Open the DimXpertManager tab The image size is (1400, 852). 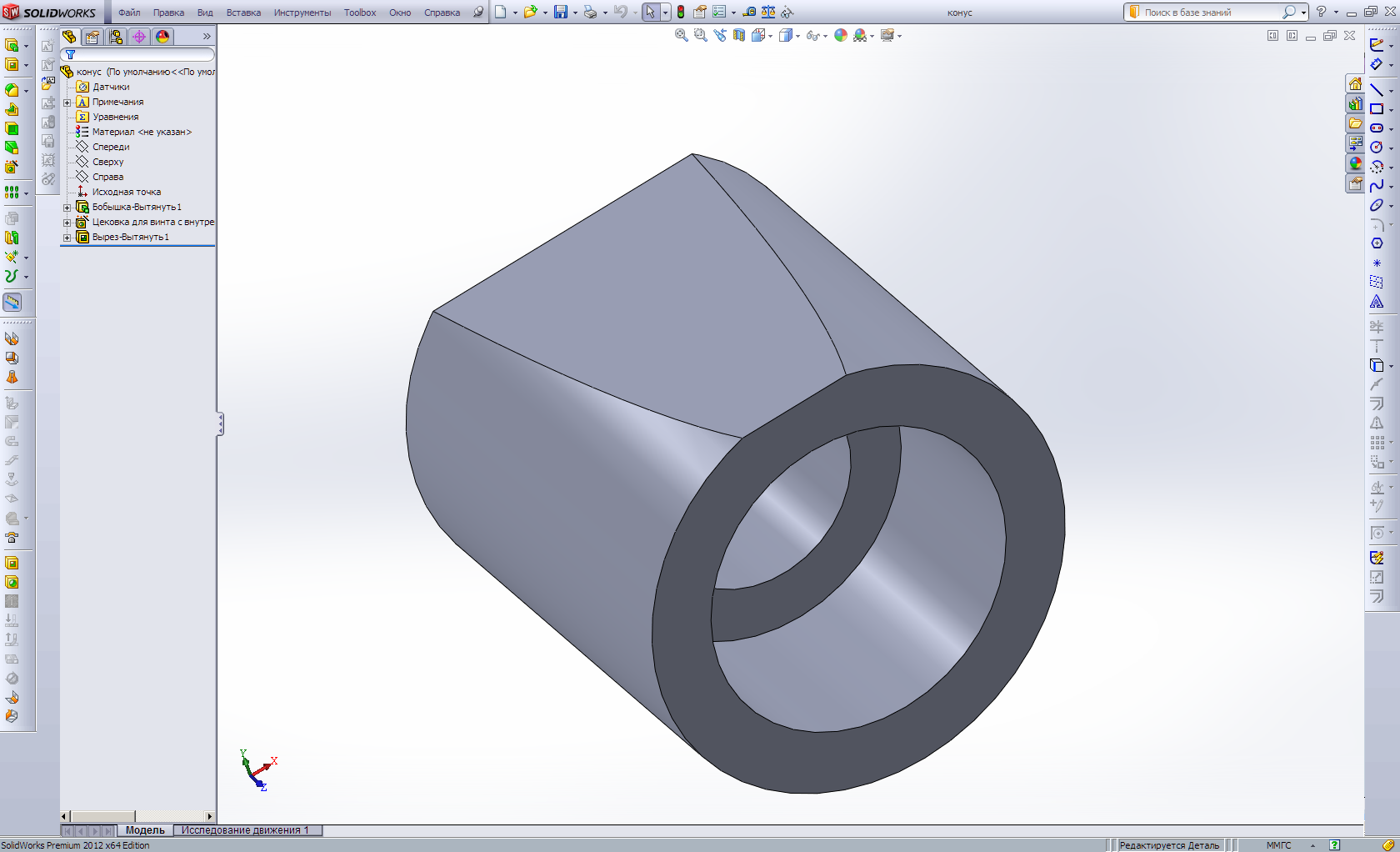click(139, 37)
